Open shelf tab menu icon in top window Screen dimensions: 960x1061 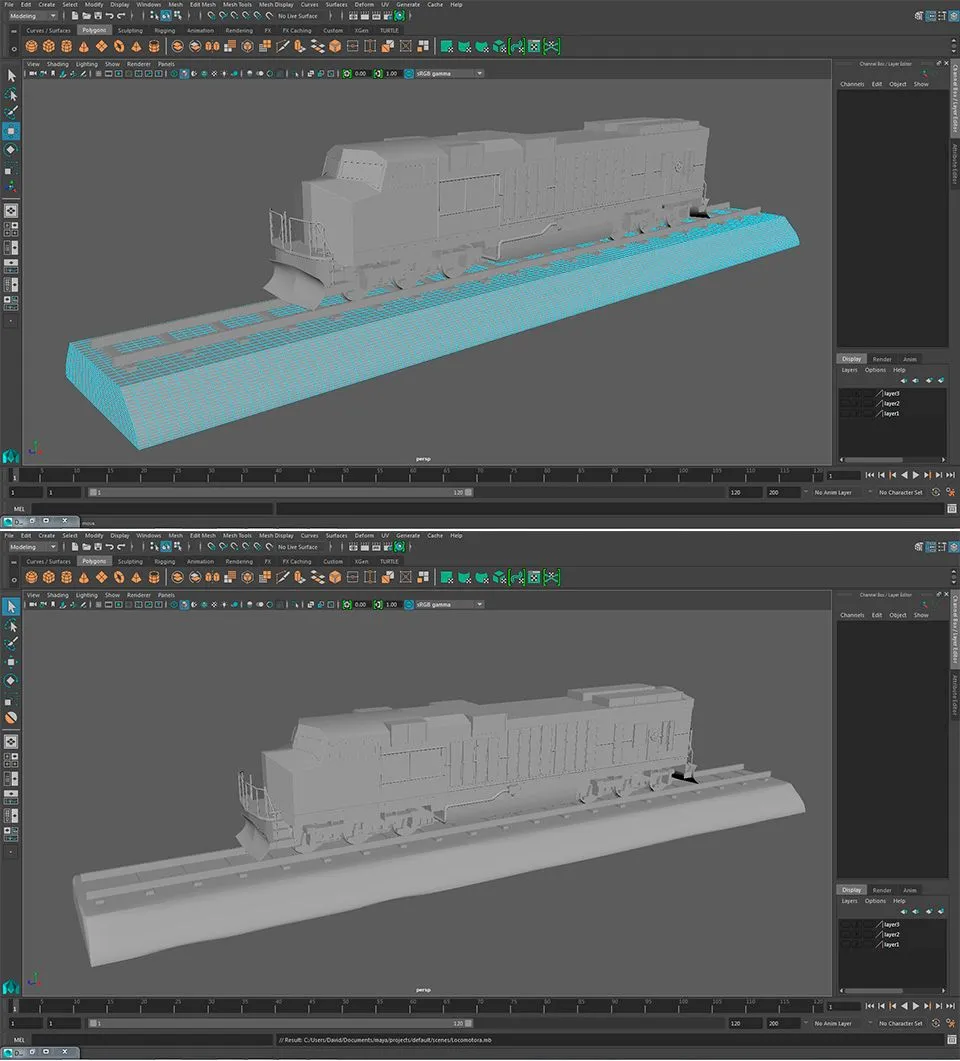pos(14,31)
